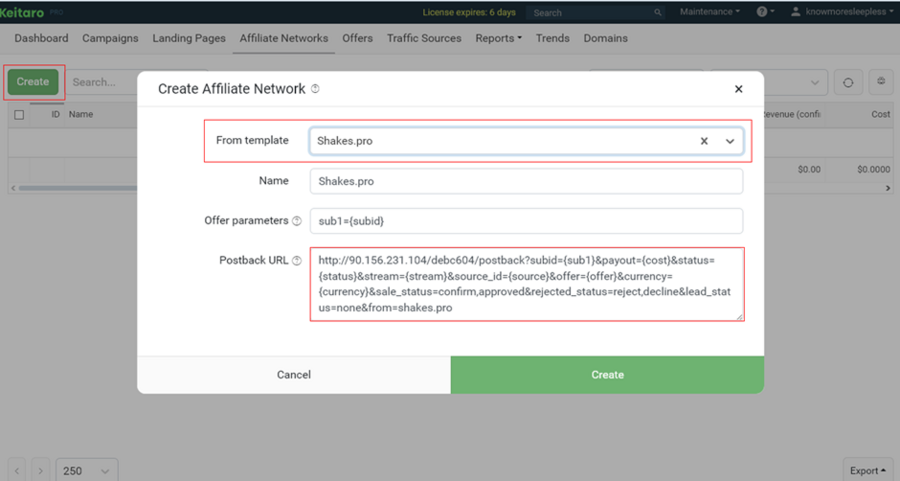Expand the From template dropdown arrow
This screenshot has width=900, height=481.
[730, 141]
